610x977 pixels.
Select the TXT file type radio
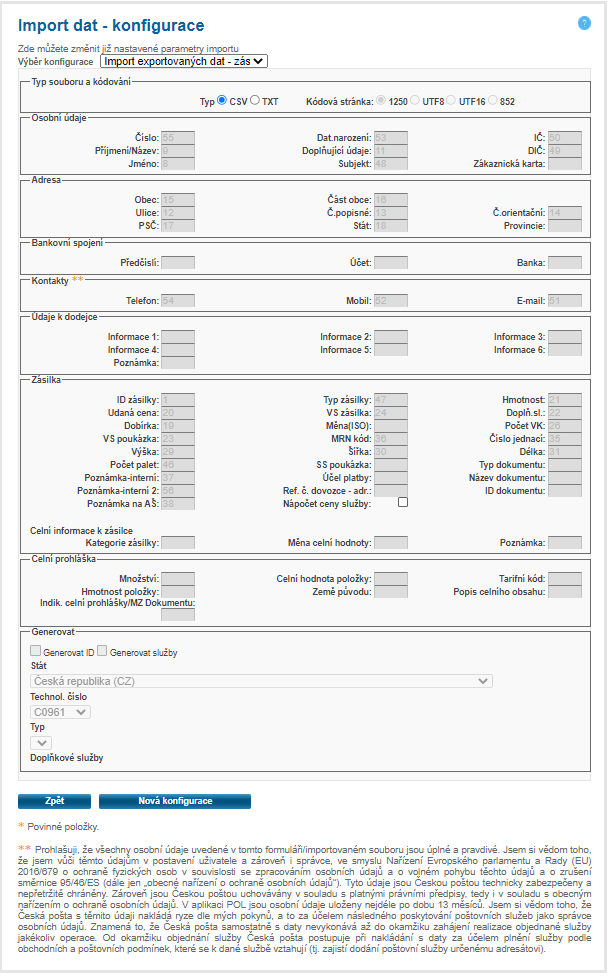(x=255, y=101)
